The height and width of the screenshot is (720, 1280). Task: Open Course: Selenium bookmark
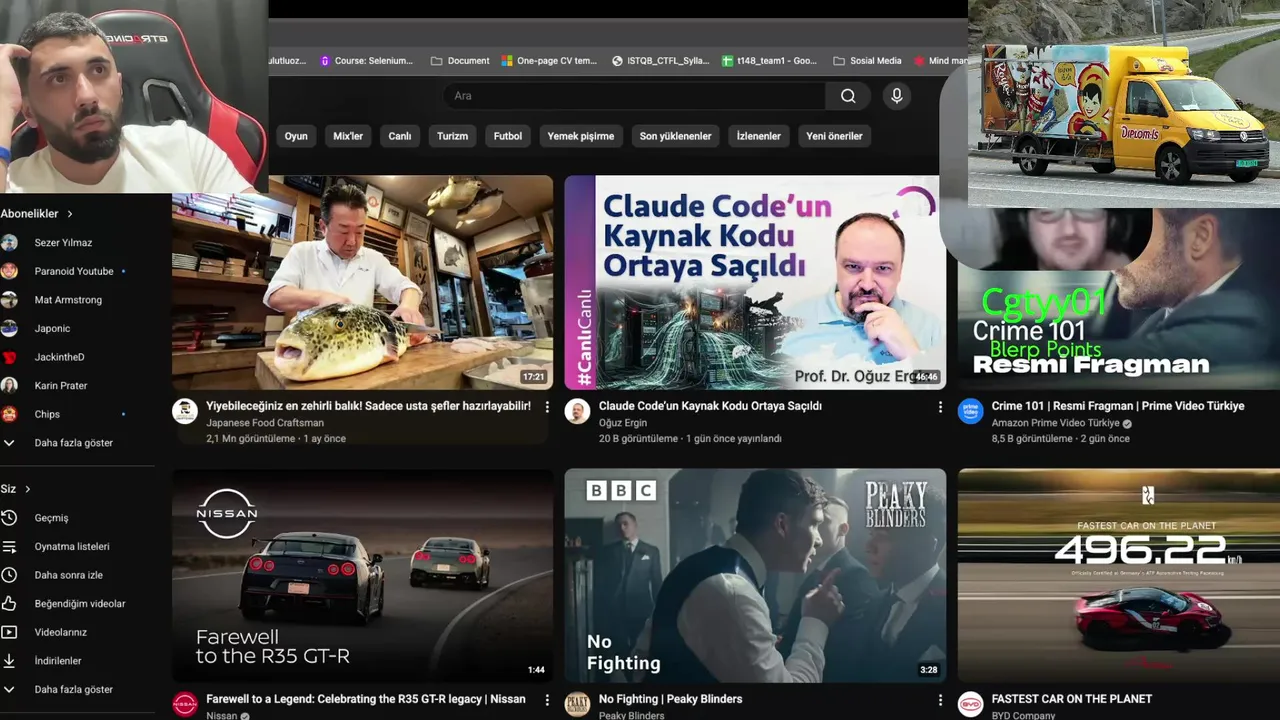pyautogui.click(x=366, y=61)
